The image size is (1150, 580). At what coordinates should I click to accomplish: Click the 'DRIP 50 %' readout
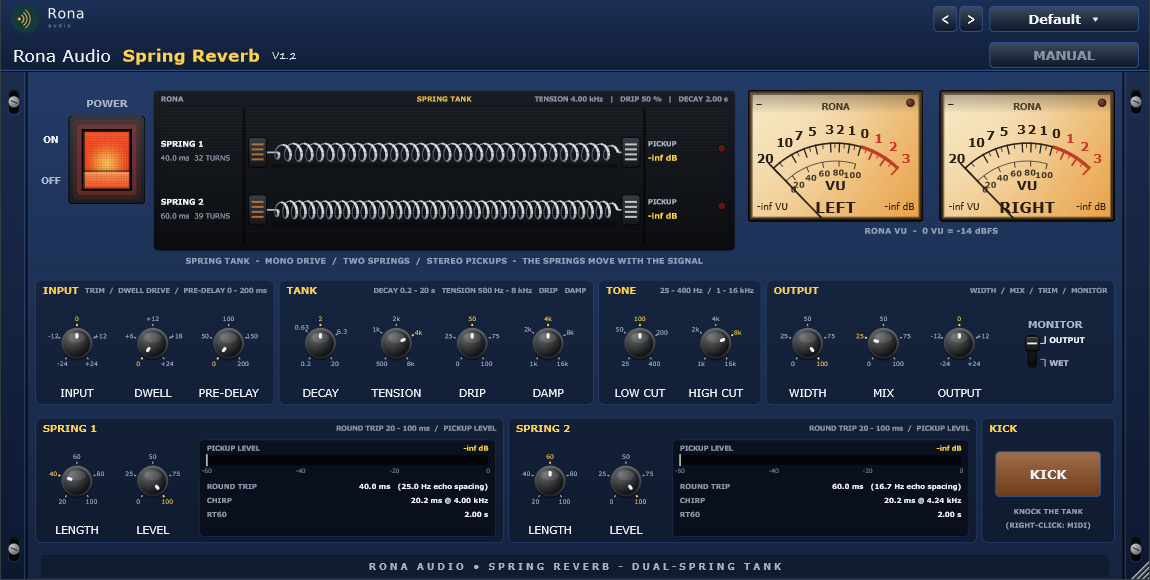[640, 99]
